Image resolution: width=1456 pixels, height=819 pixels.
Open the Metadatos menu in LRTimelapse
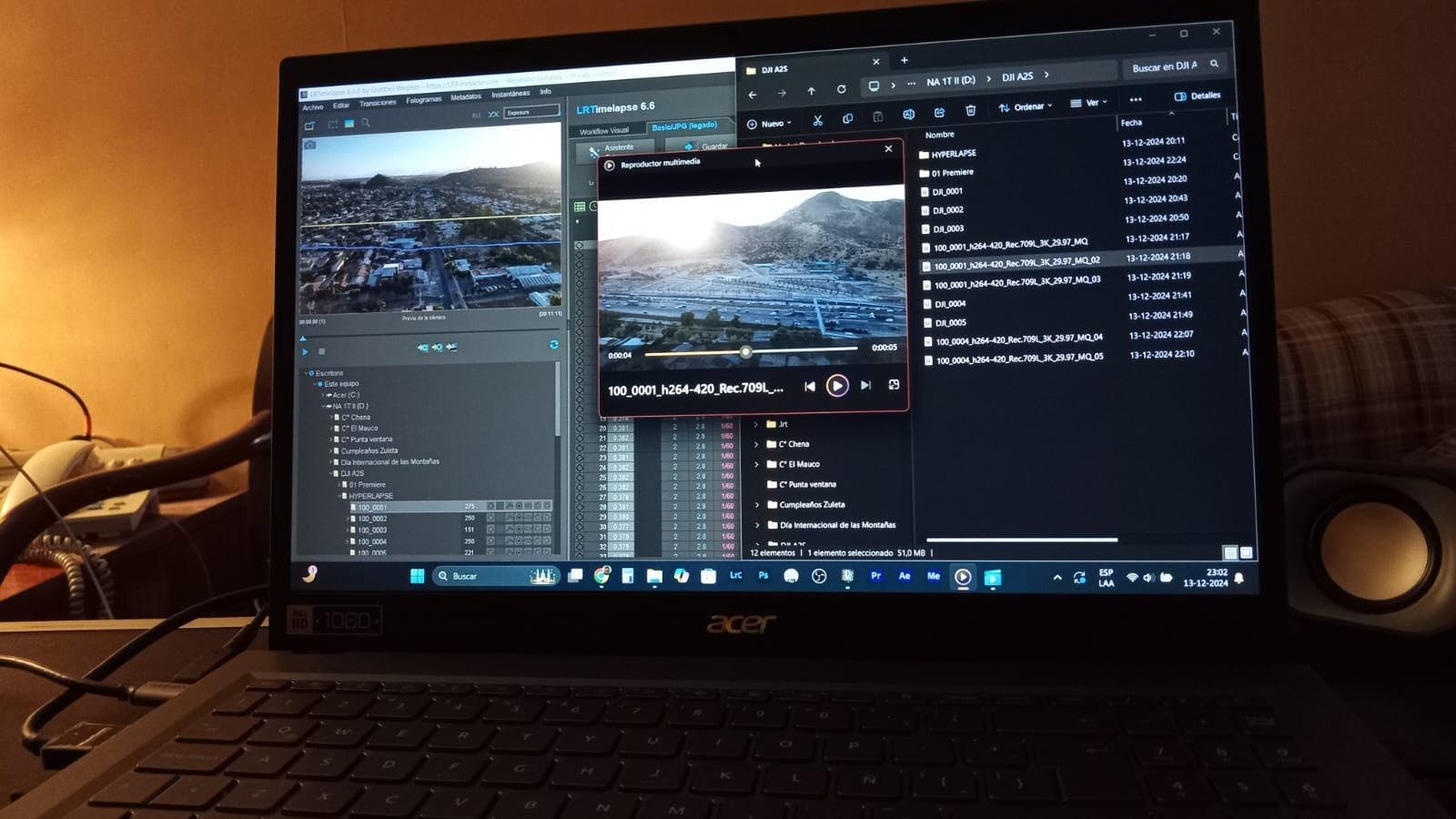pos(465,96)
